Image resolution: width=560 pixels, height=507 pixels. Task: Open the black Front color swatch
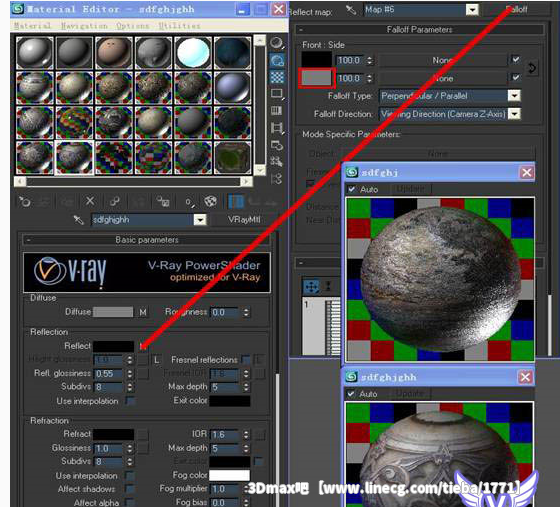coord(316,60)
